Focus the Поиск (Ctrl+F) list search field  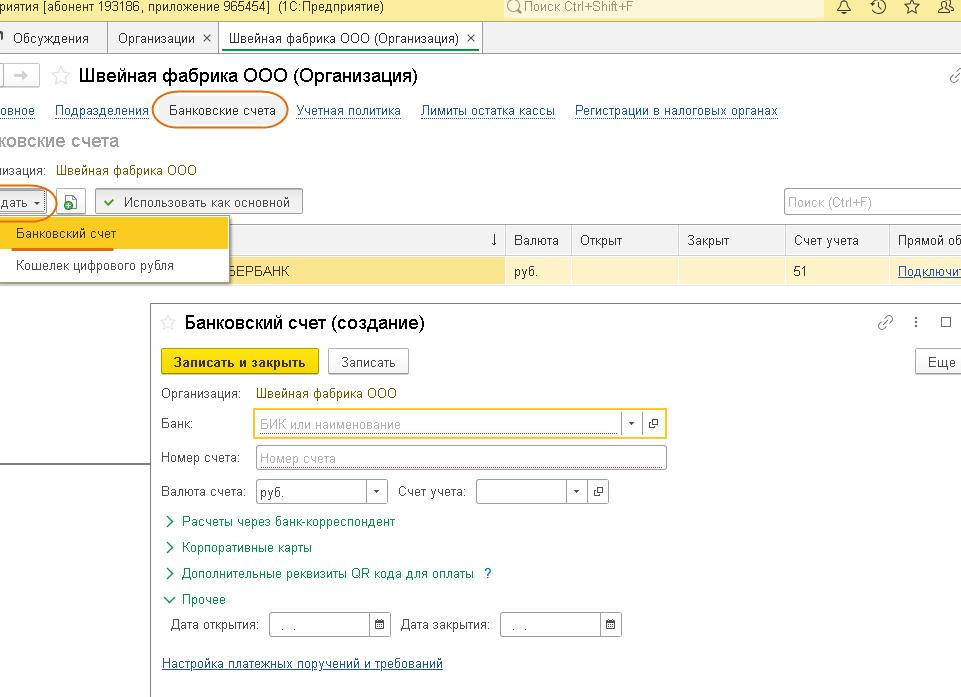[x=873, y=202]
